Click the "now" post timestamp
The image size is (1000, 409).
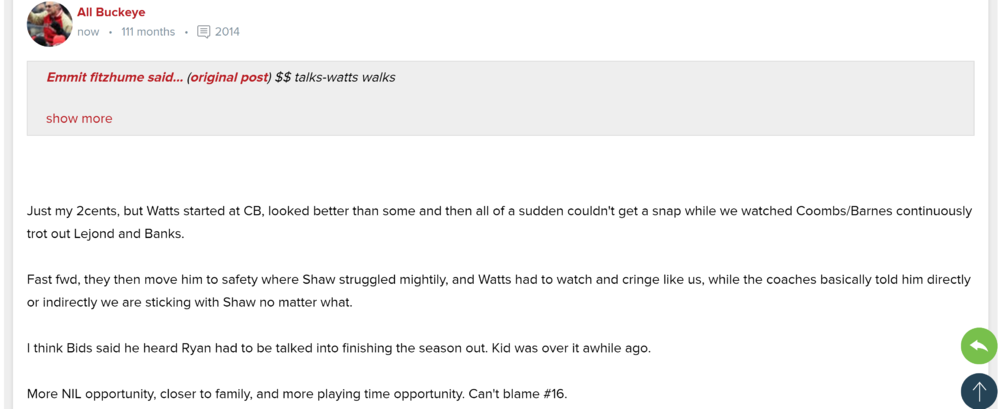[x=88, y=32]
